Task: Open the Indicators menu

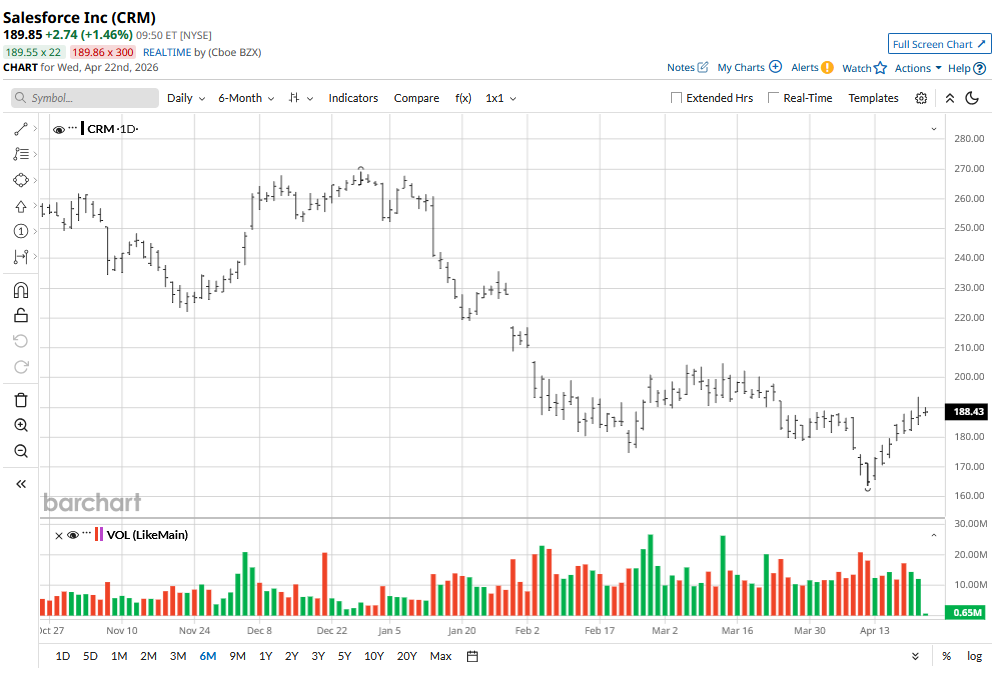Action: (353, 98)
